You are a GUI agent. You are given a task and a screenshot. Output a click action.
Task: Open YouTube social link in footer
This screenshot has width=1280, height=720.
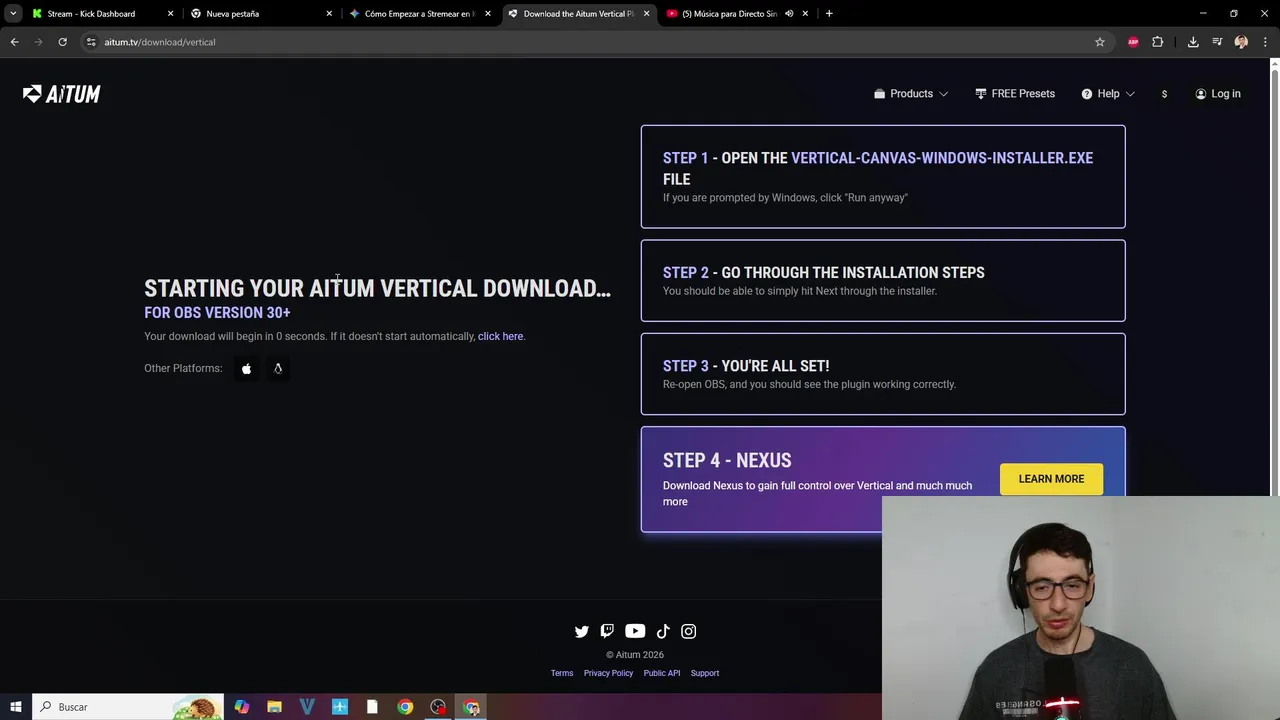pyautogui.click(x=635, y=631)
